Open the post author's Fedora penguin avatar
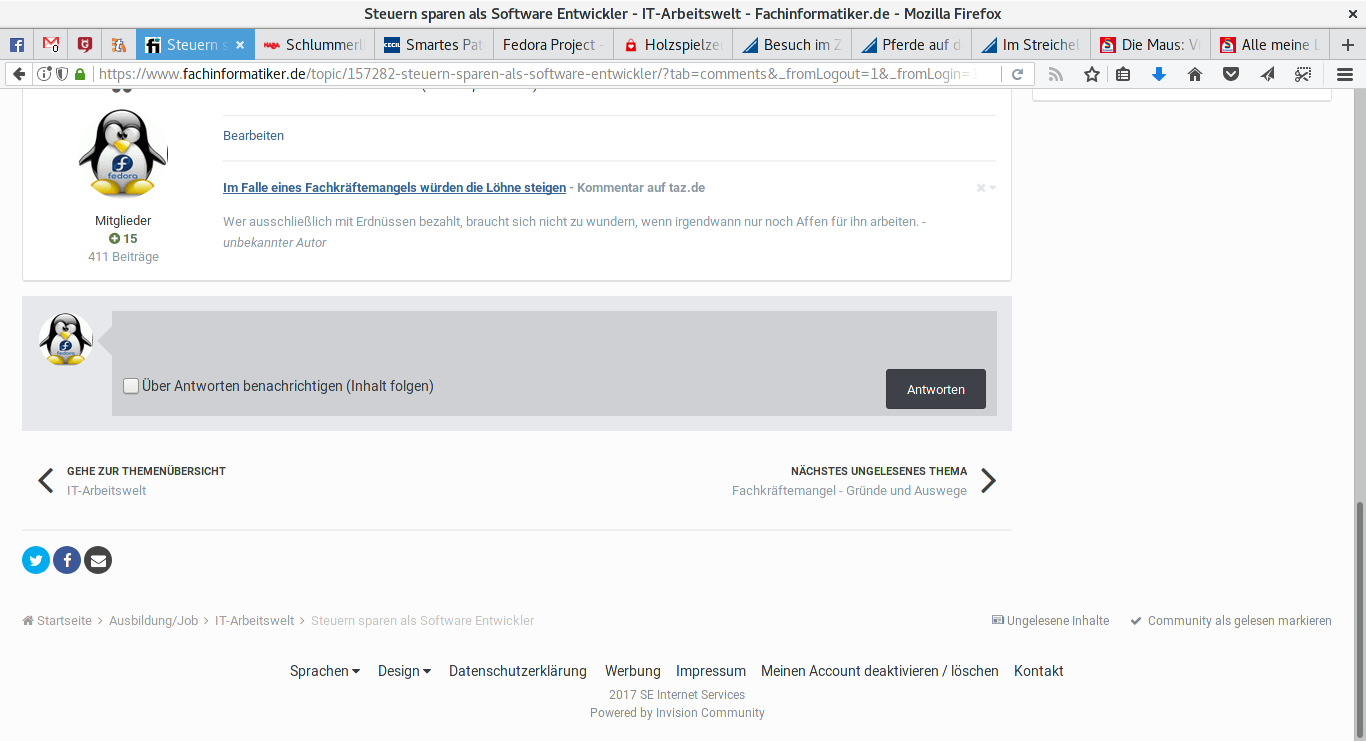The width and height of the screenshot is (1366, 741). coord(123,153)
